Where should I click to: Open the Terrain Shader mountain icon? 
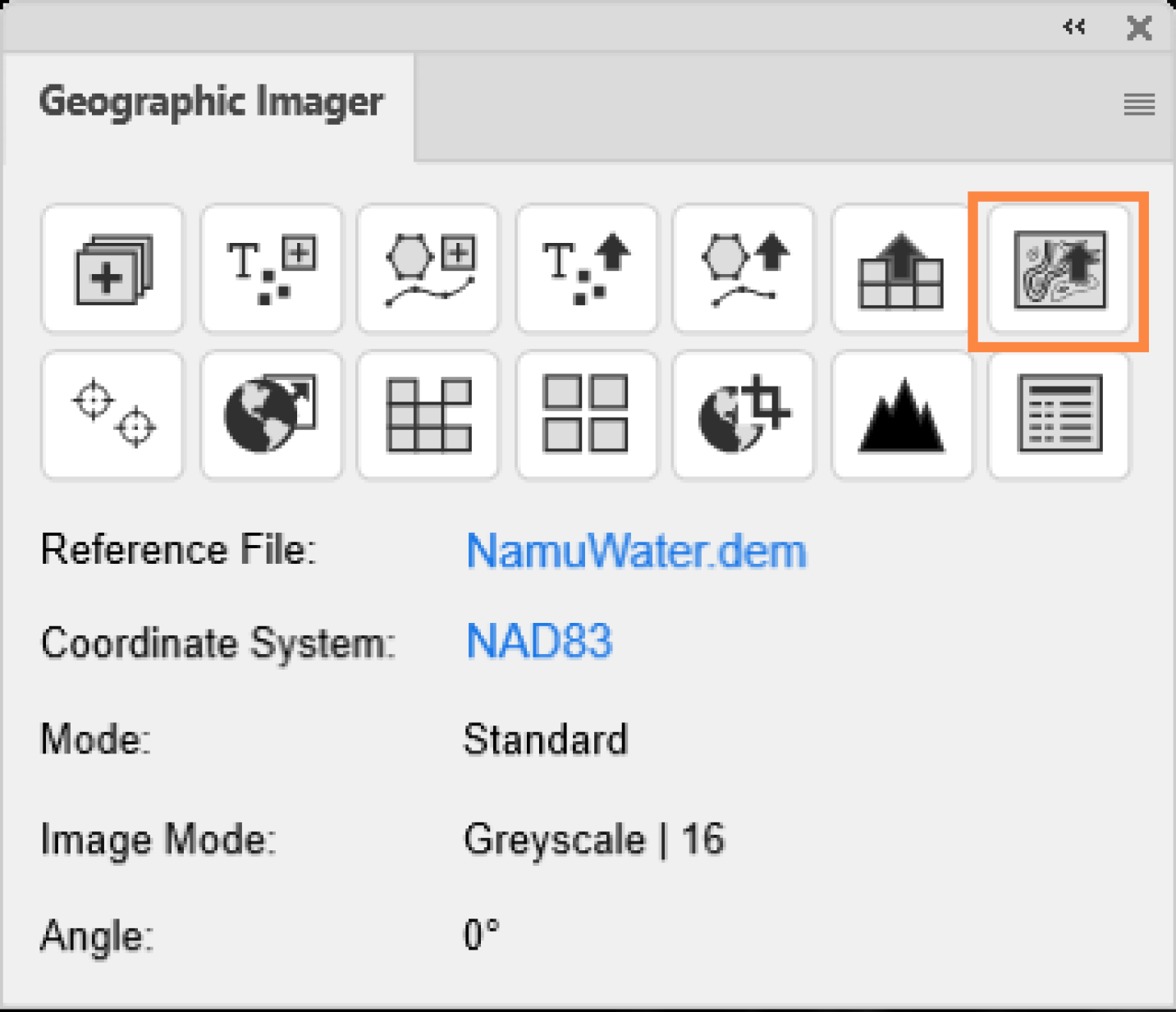coord(901,414)
